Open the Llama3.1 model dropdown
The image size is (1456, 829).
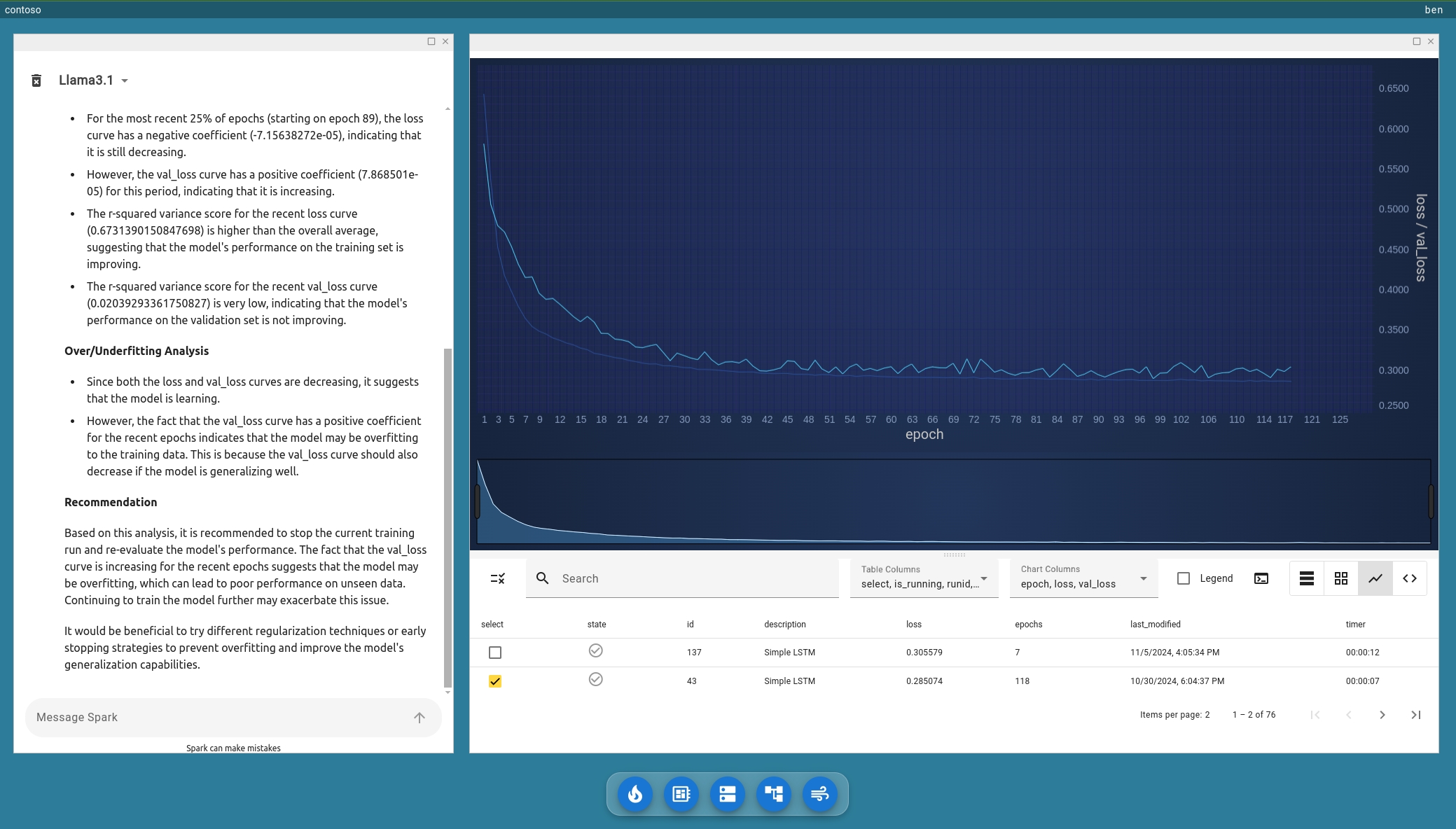tap(124, 81)
